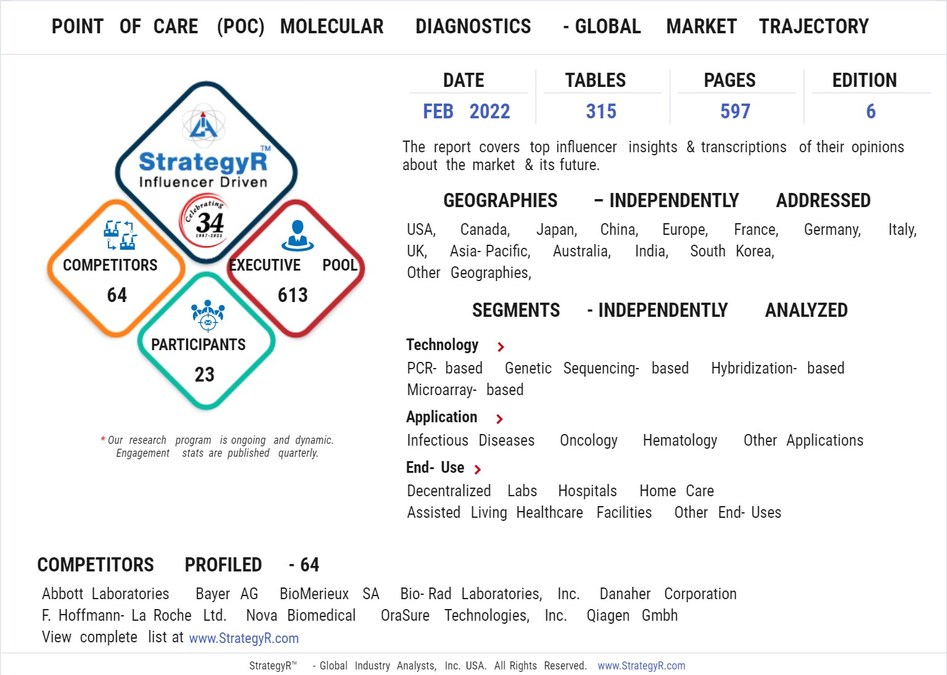The width and height of the screenshot is (947, 675).
Task: Click the Germany geography entry
Action: [x=832, y=230]
